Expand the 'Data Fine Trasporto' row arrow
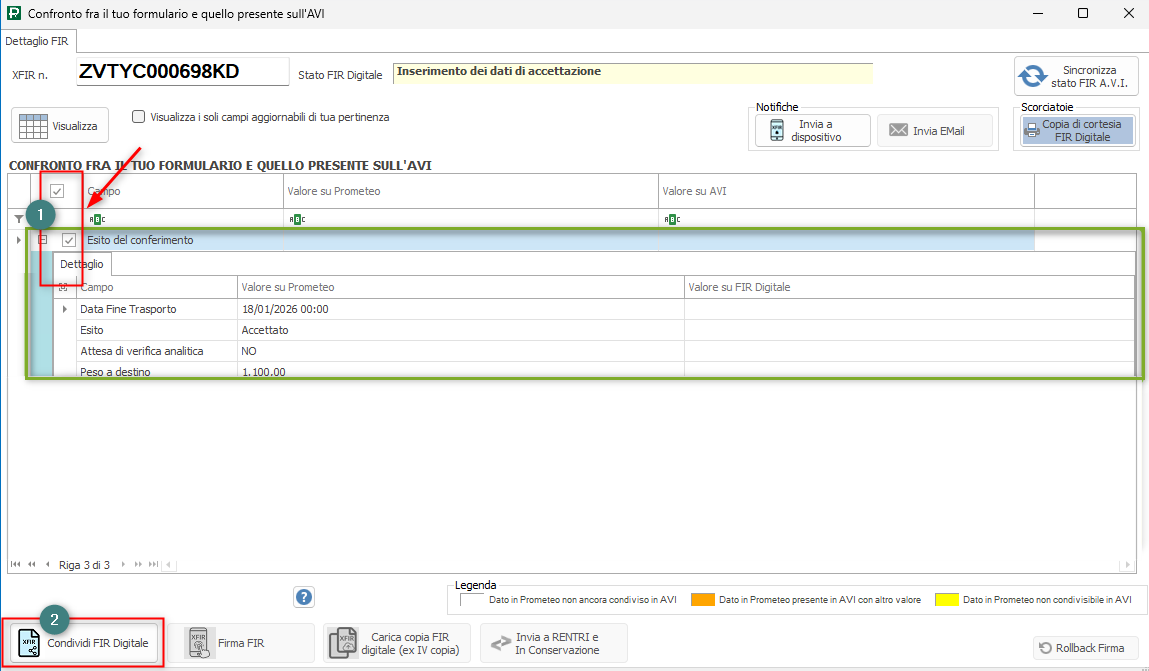 point(65,310)
